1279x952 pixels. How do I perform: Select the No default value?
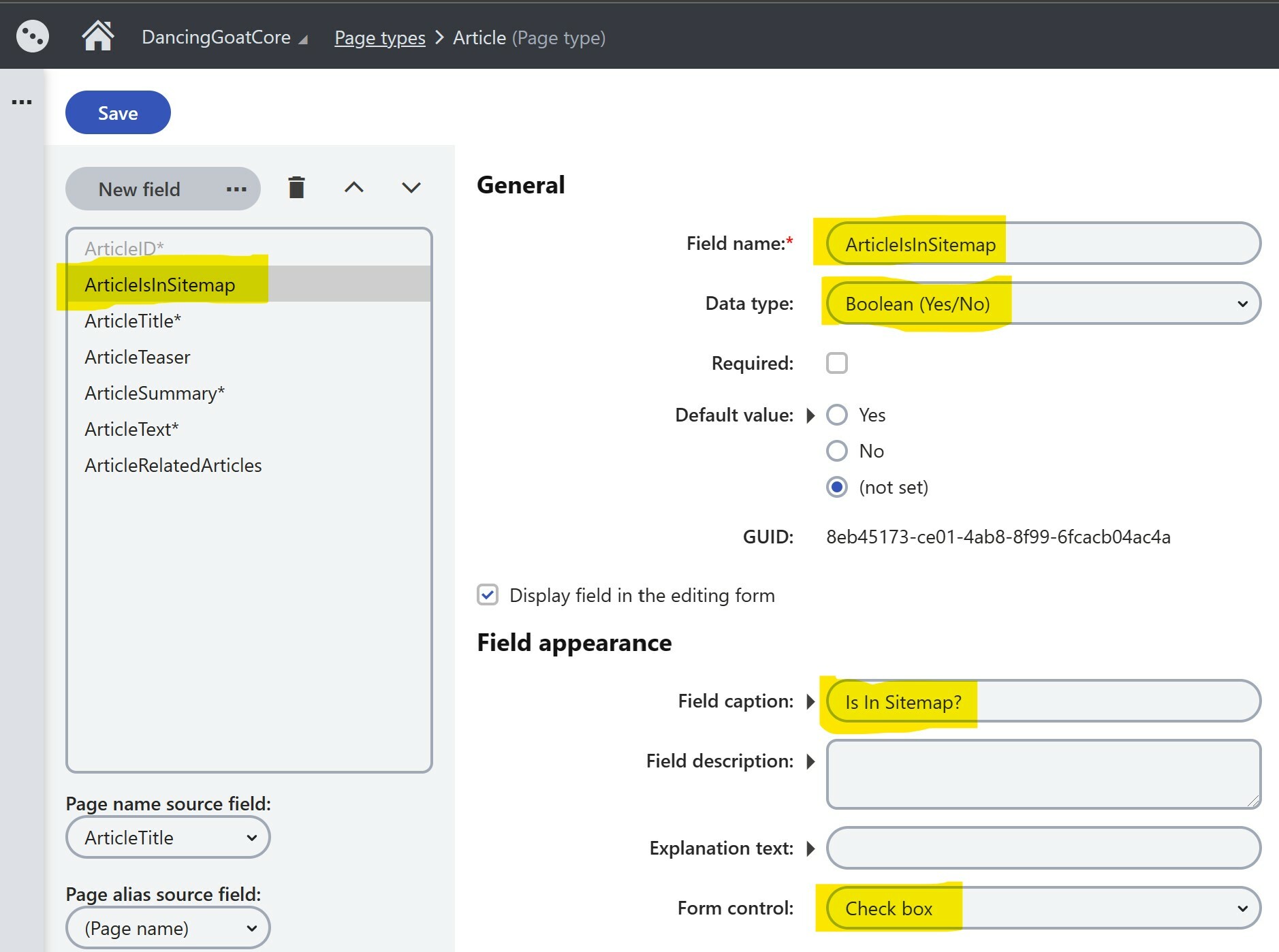837,451
